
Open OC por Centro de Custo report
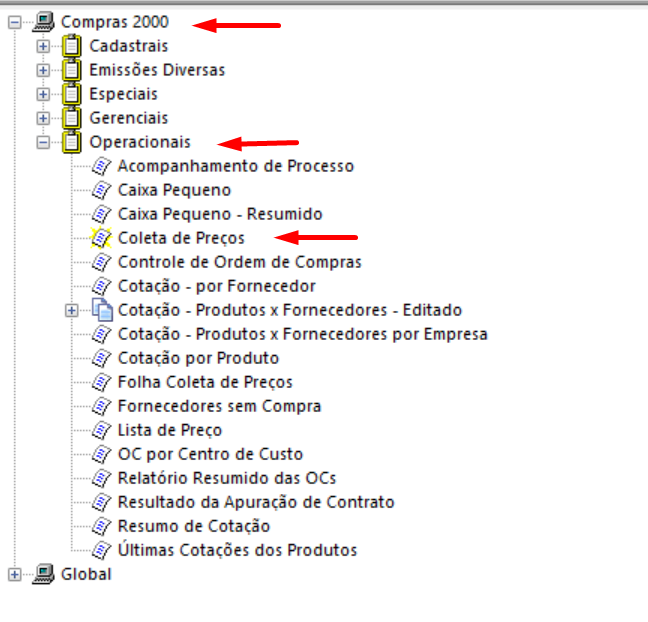pyautogui.click(x=210, y=454)
